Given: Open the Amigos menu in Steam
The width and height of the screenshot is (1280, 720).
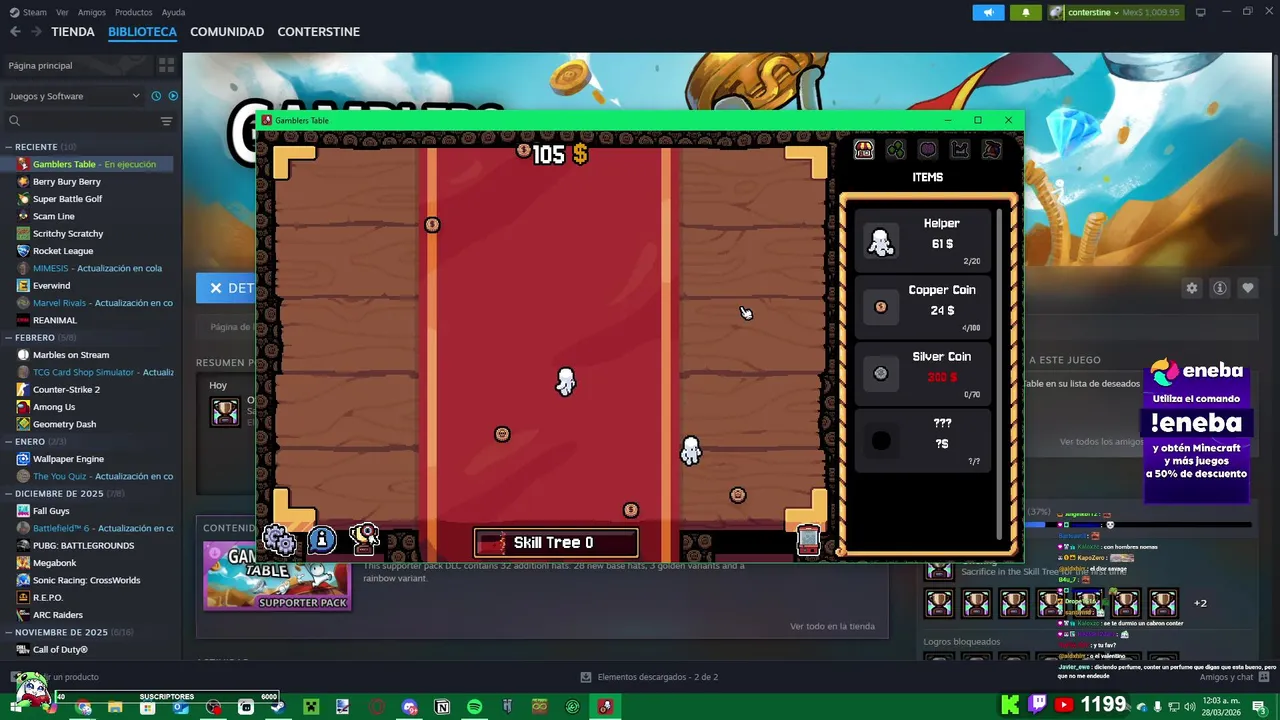Looking at the screenshot, I should point(92,12).
